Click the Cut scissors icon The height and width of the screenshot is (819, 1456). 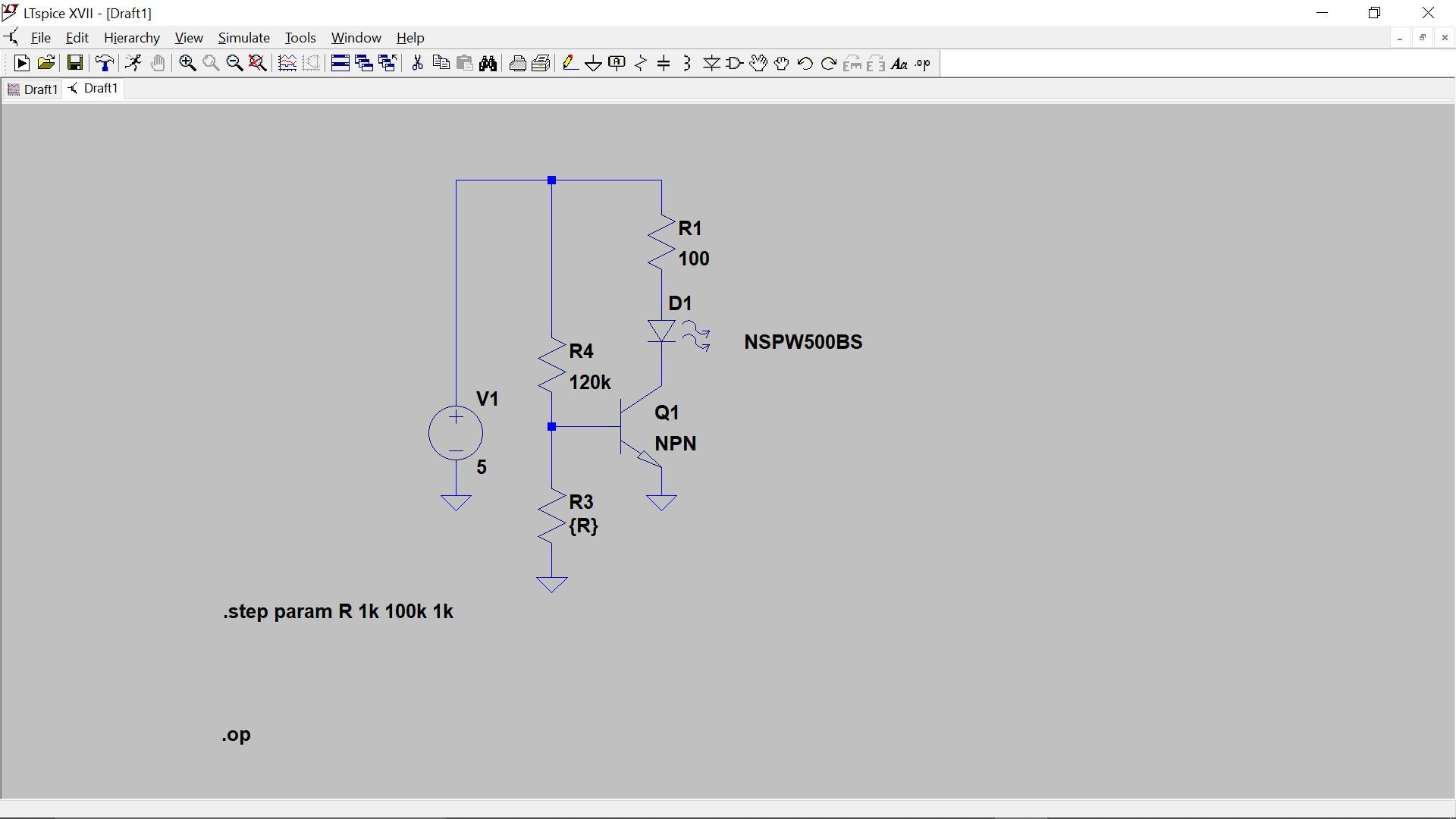417,64
